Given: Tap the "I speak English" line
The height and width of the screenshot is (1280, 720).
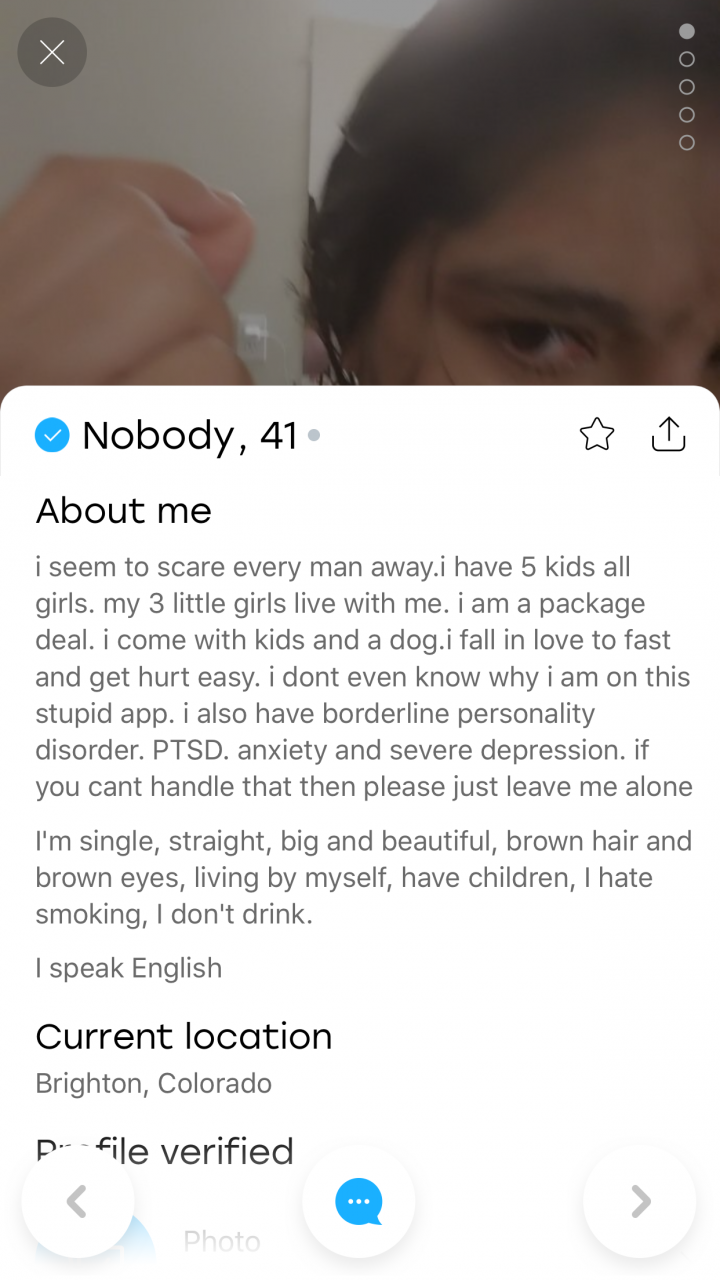Looking at the screenshot, I should pos(129,968).
